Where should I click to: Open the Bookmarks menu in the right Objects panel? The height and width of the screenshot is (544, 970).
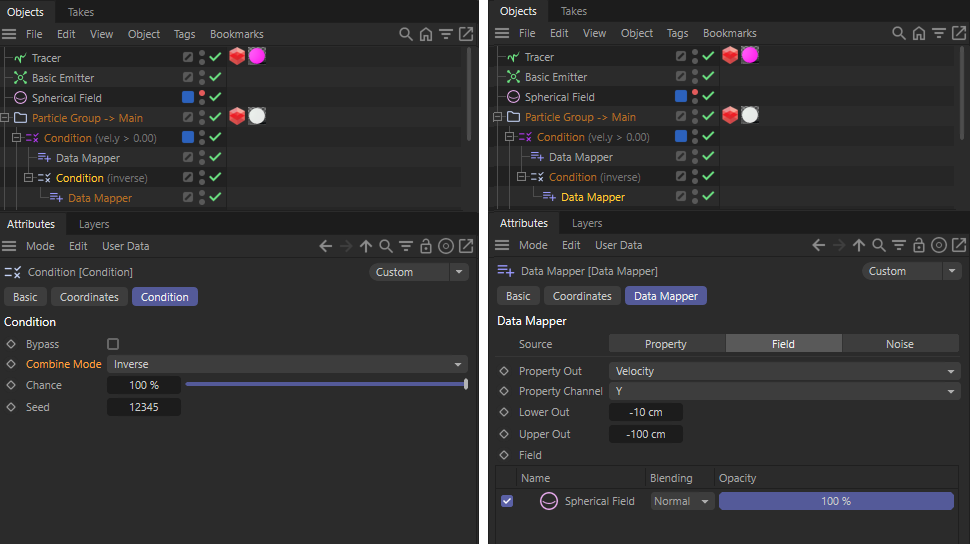[729, 33]
